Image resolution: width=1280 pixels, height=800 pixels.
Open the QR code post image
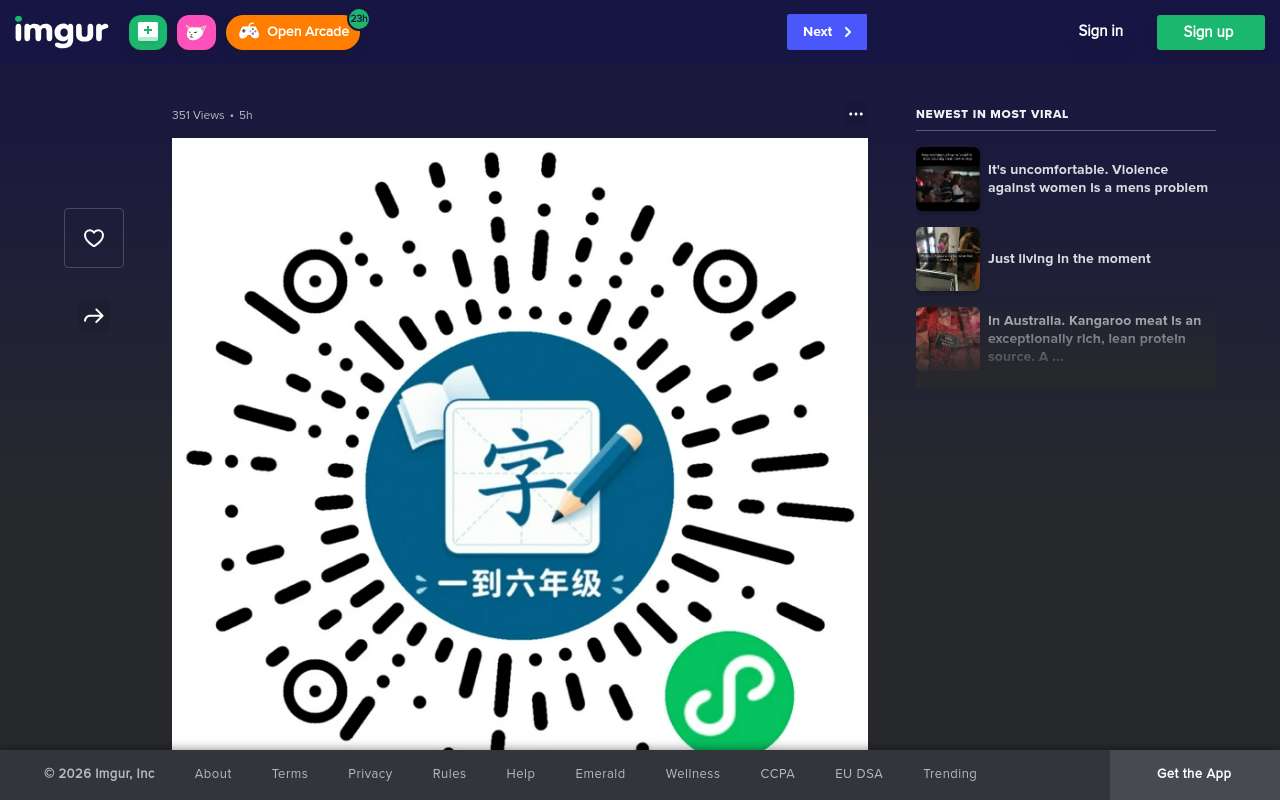coord(520,444)
